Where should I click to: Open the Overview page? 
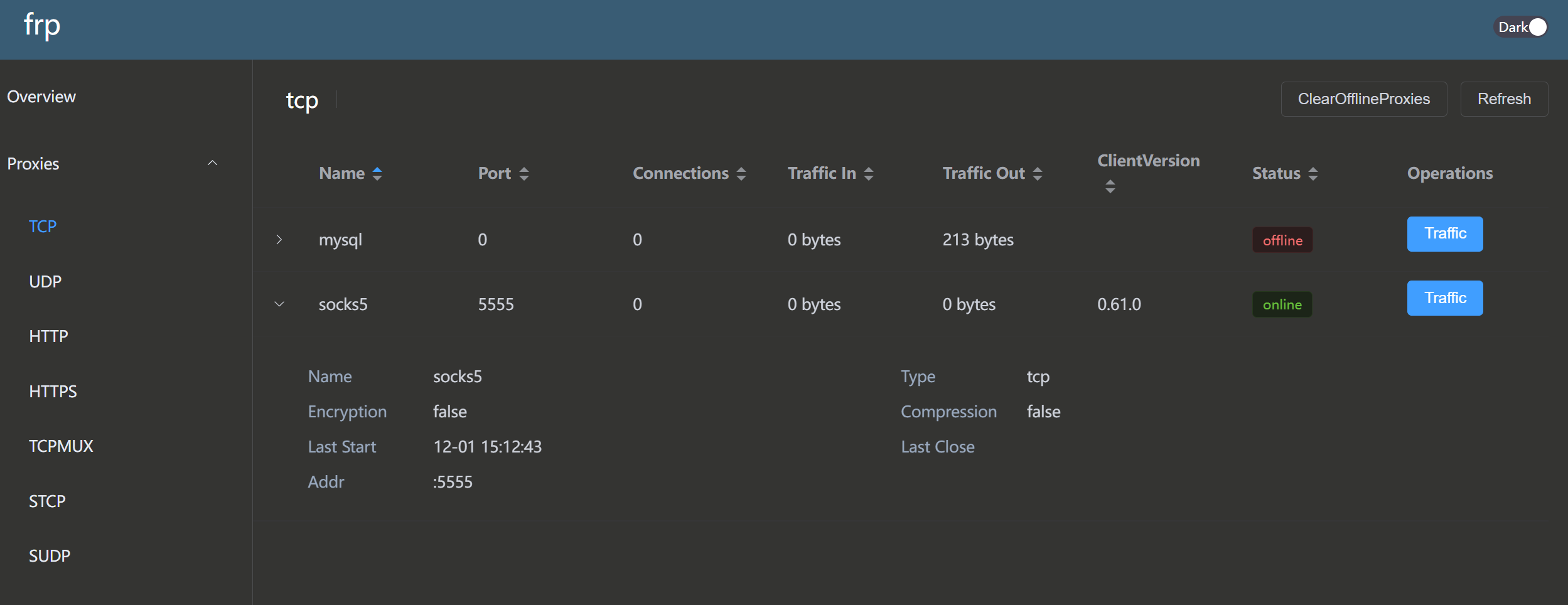[x=41, y=97]
